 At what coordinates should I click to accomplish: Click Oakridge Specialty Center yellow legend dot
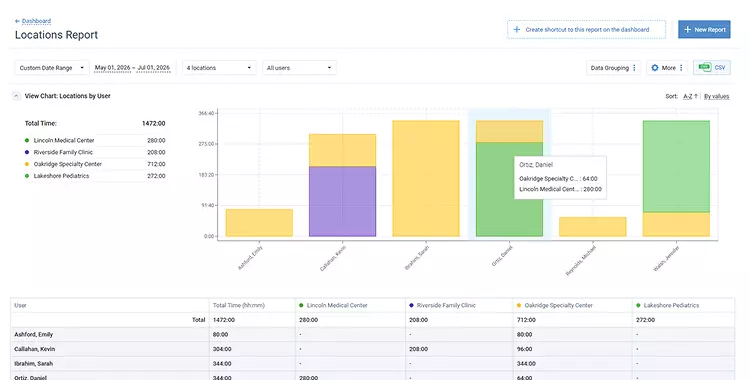(27, 164)
